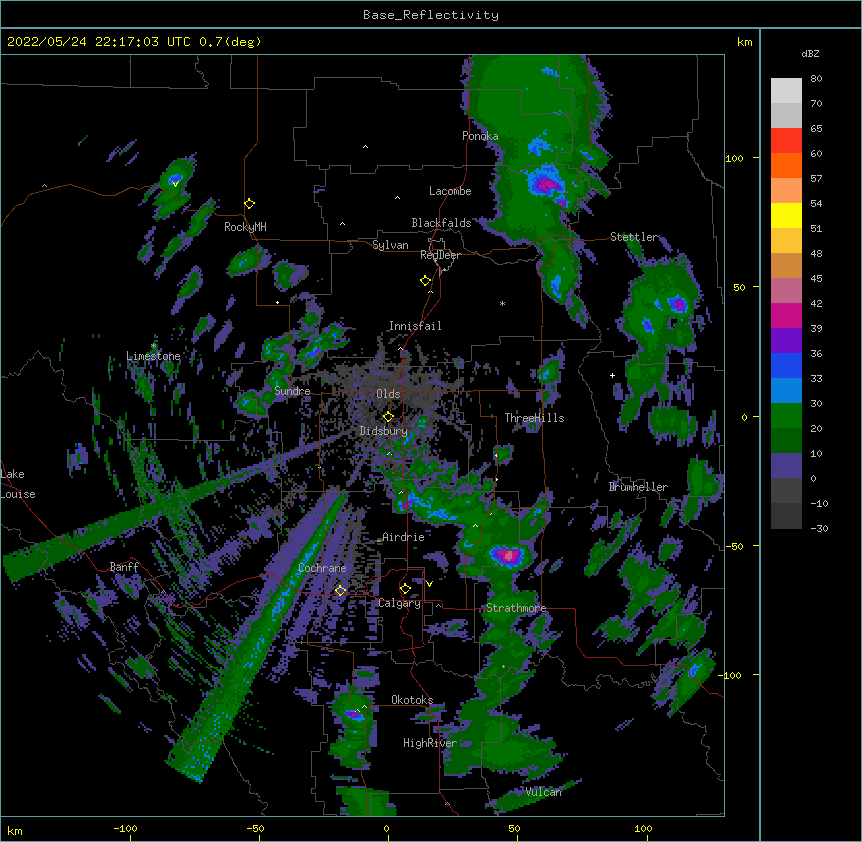Image resolution: width=862 pixels, height=842 pixels.
Task: Click the Innisfail city label
Action: (x=415, y=326)
